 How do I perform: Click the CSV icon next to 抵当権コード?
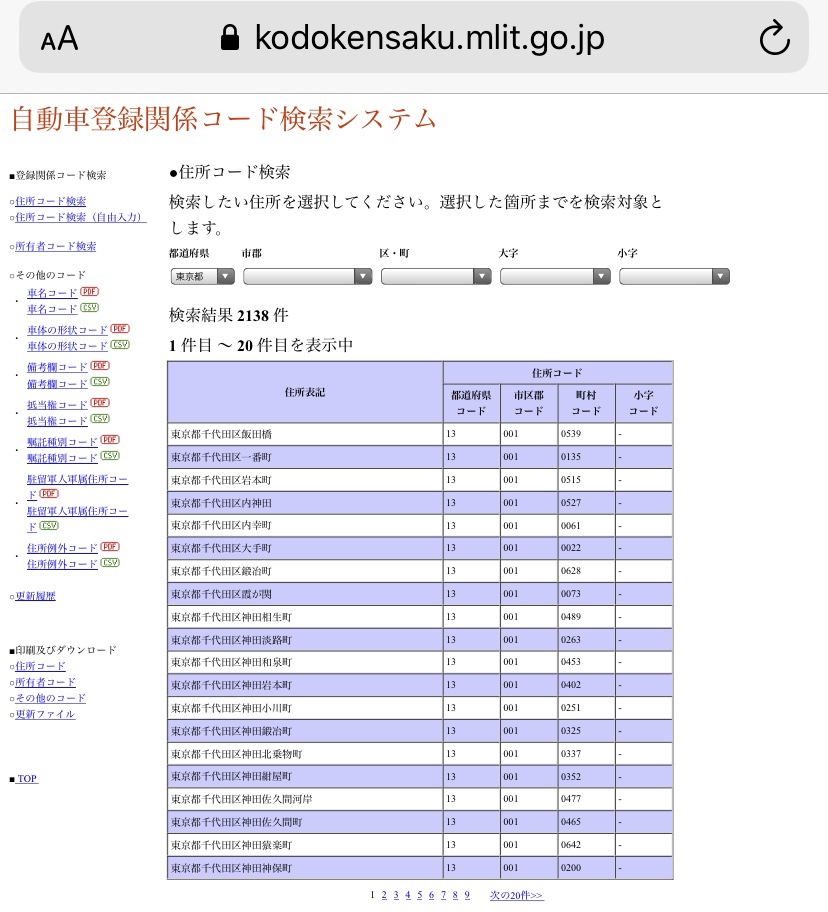pos(101,419)
